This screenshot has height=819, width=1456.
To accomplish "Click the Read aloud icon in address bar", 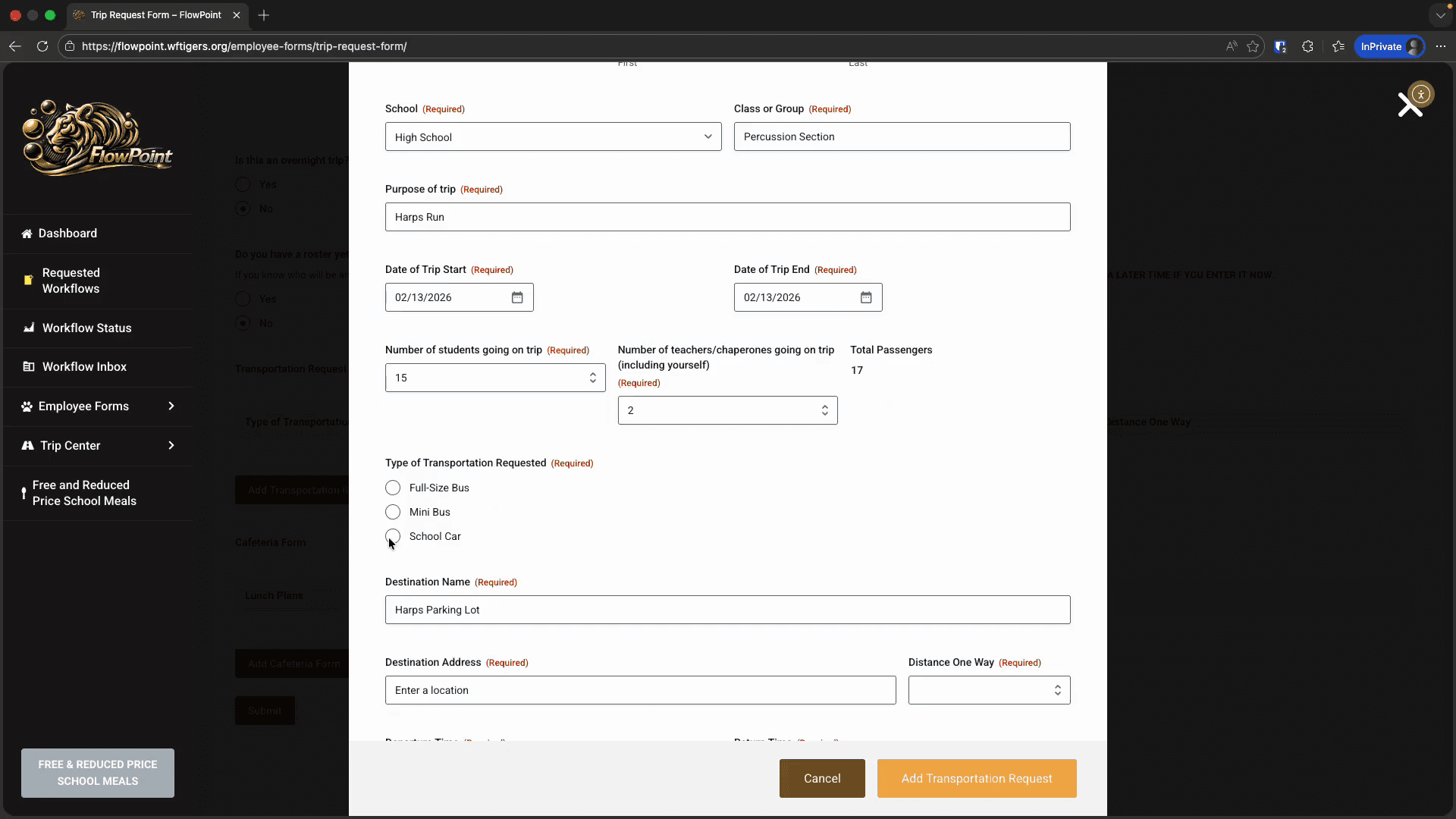I will click(1232, 46).
